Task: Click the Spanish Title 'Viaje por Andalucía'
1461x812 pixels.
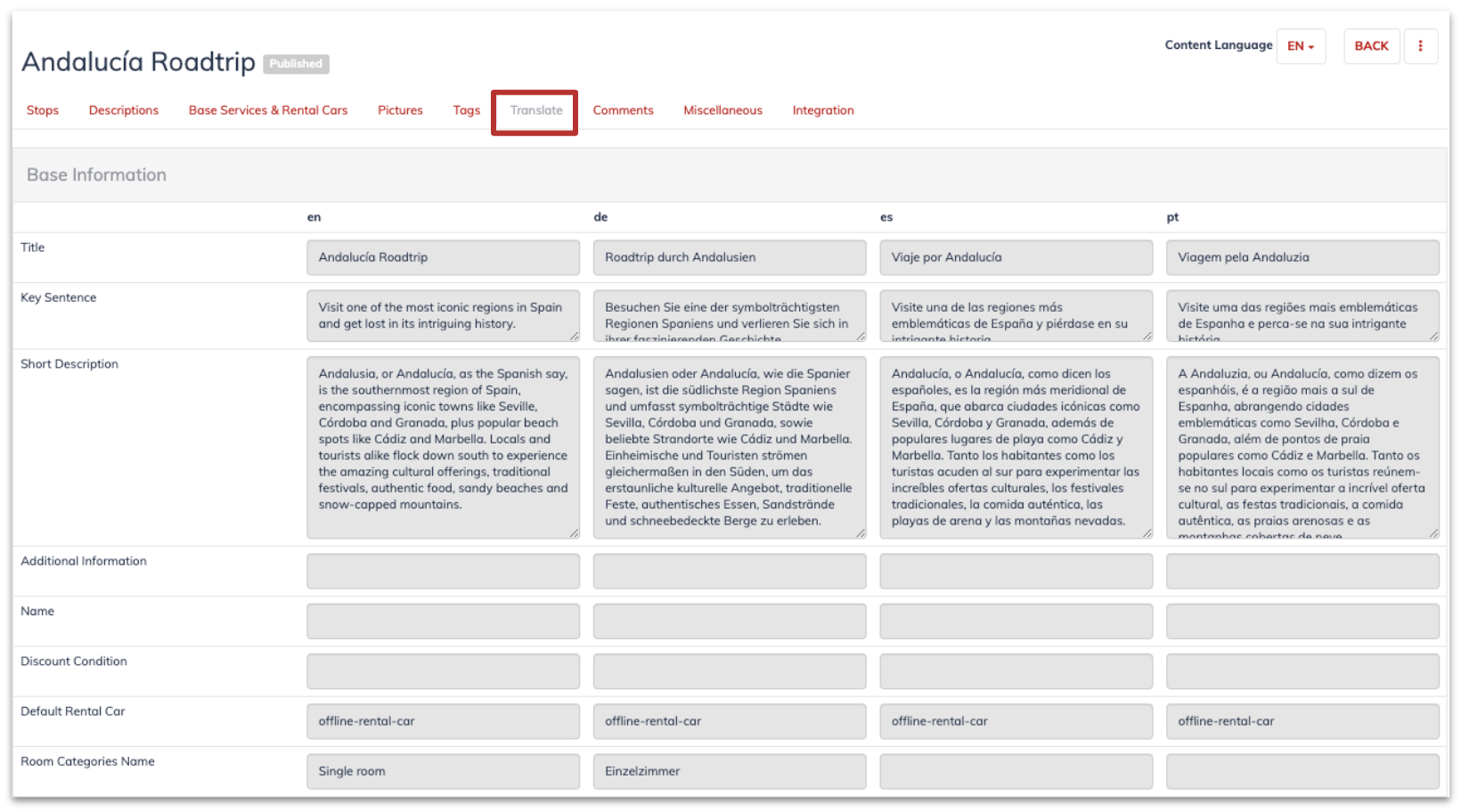Action: coord(1016,257)
